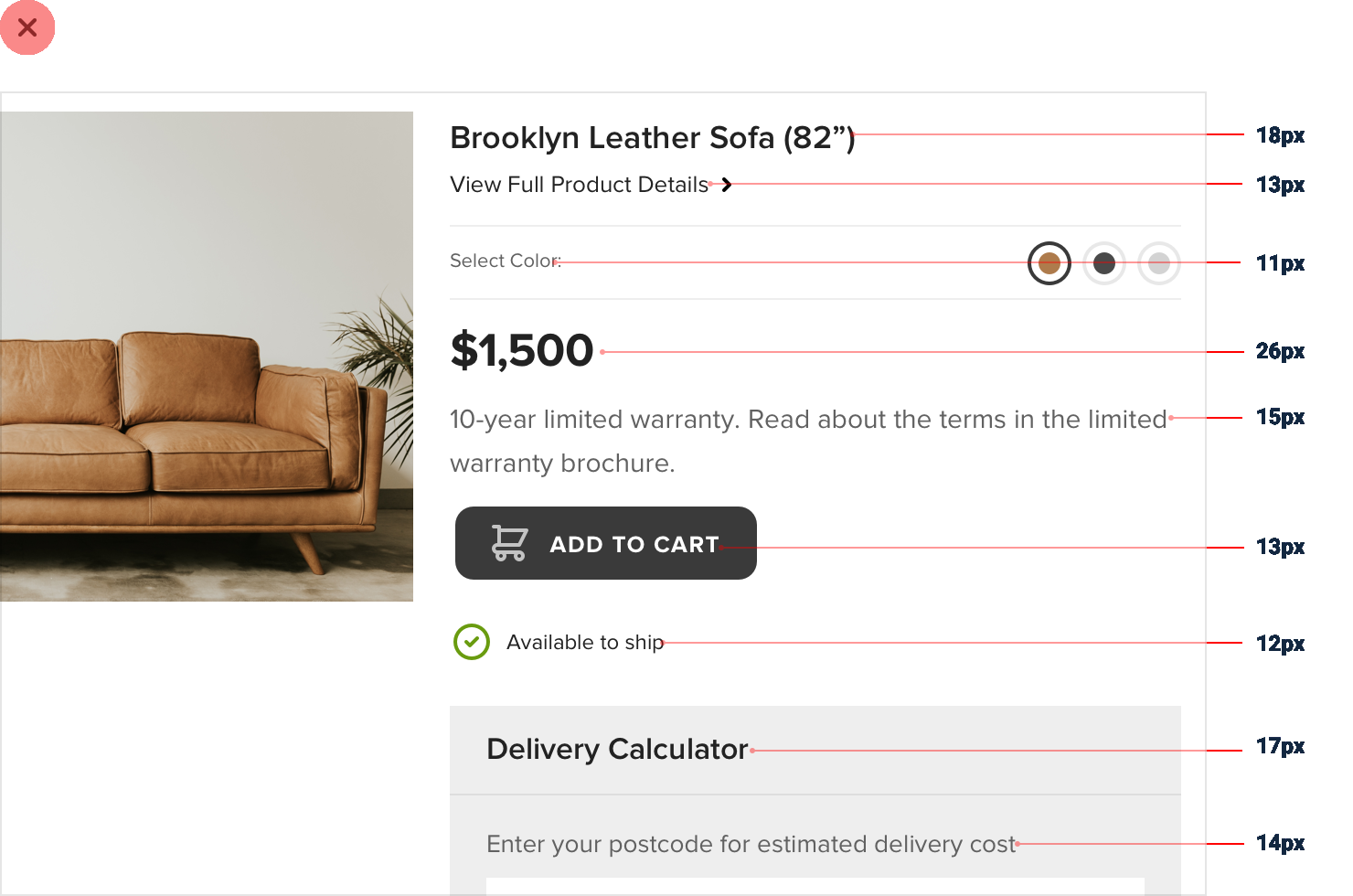Open the View Full Product Details link
The image size is (1353, 896).
[x=579, y=185]
